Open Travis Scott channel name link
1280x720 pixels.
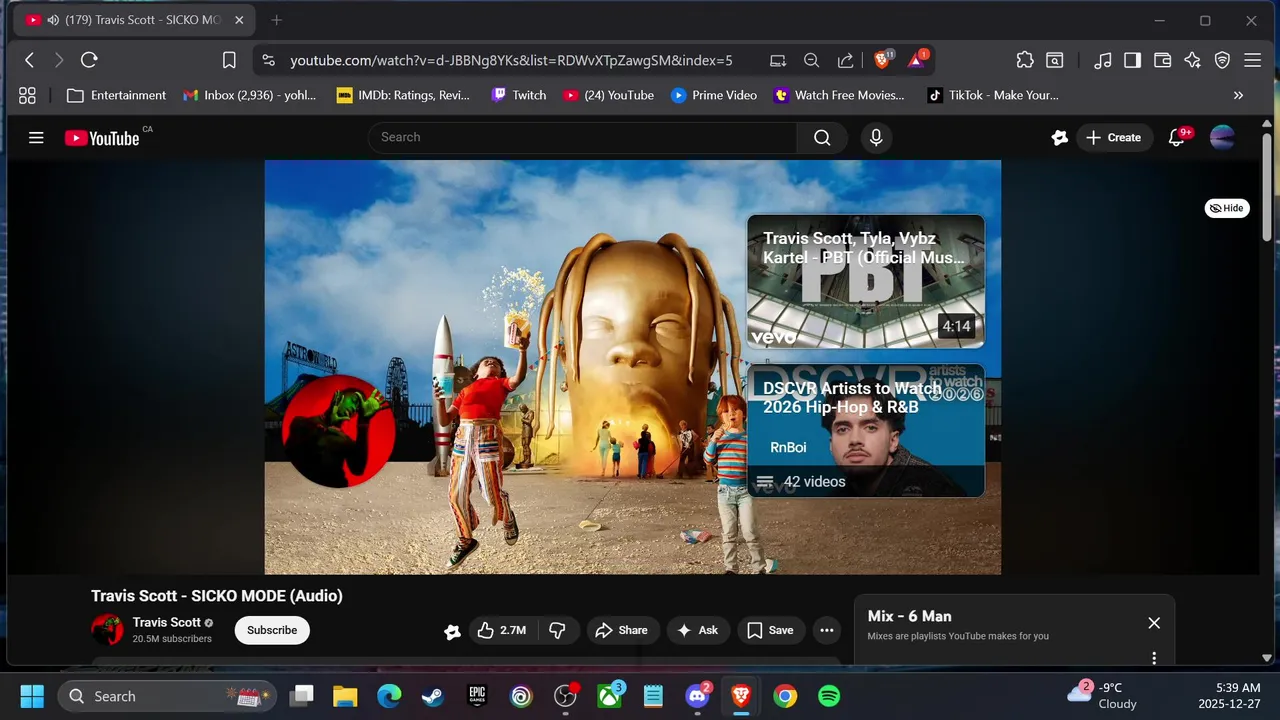167,622
